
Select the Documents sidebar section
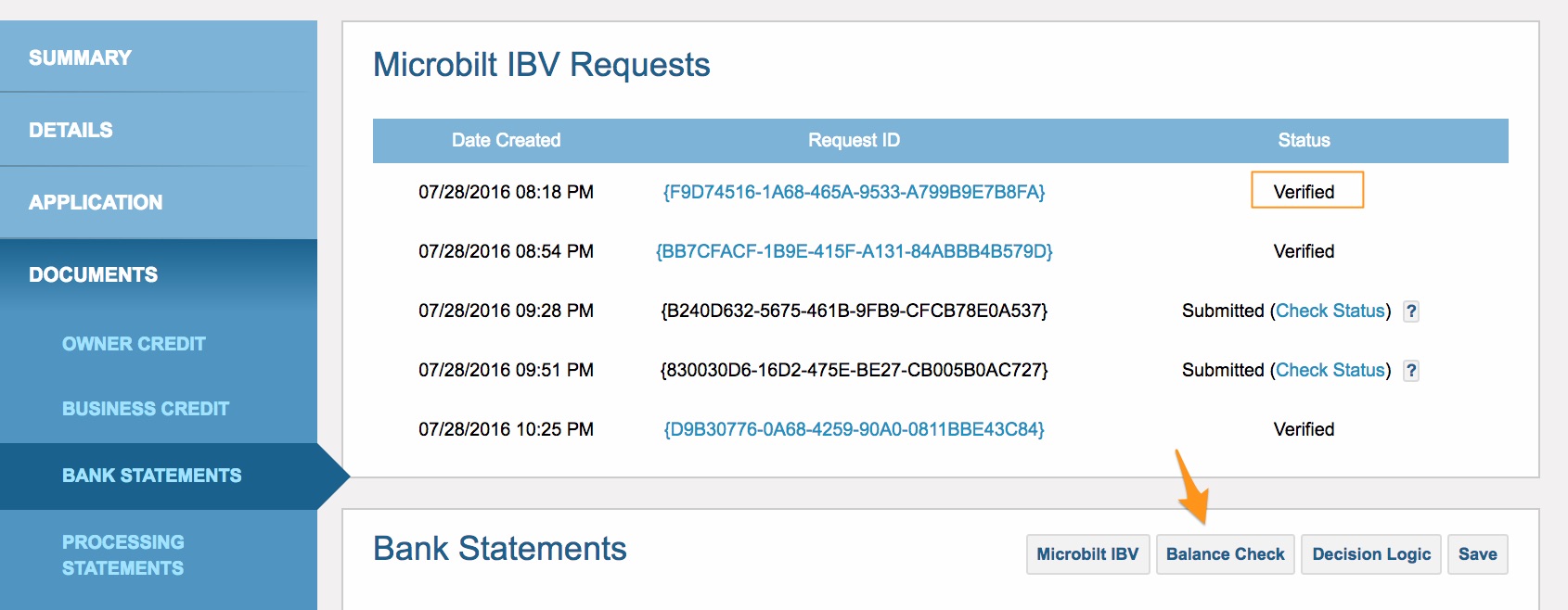159,274
